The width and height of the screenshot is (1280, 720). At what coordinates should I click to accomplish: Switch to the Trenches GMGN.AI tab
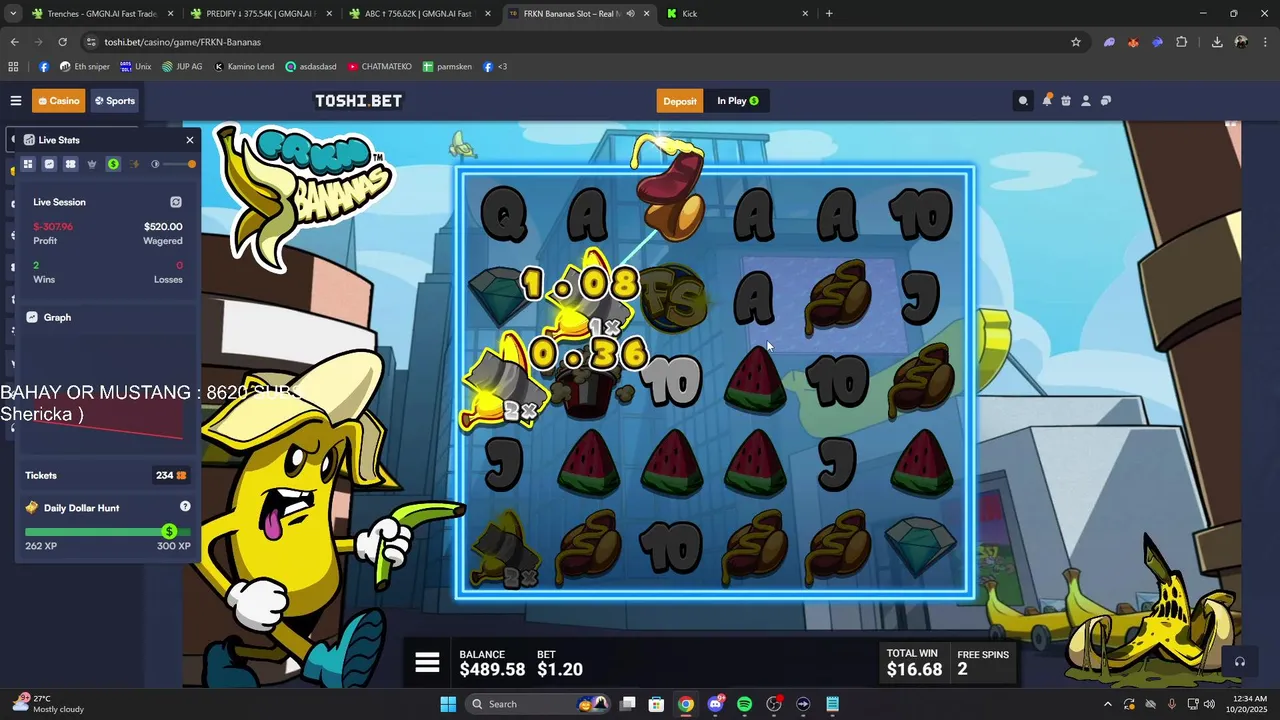click(x=100, y=14)
